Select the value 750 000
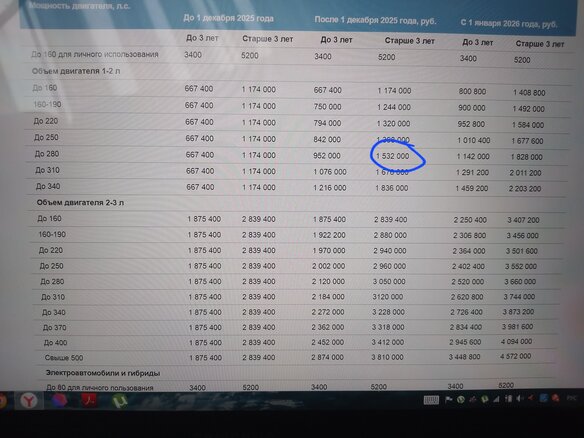 coord(327,107)
